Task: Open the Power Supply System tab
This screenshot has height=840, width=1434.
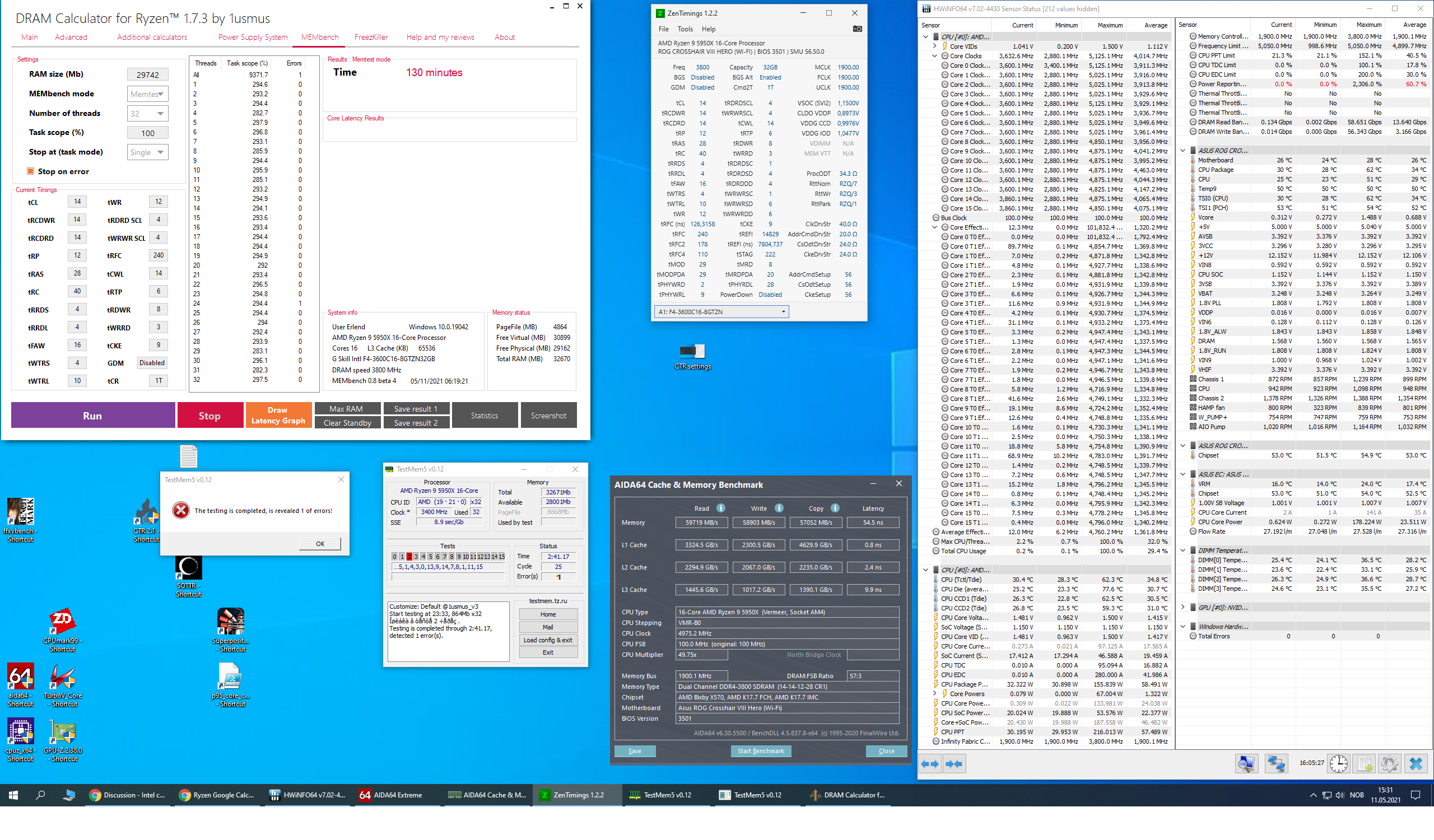Action: 253,37
